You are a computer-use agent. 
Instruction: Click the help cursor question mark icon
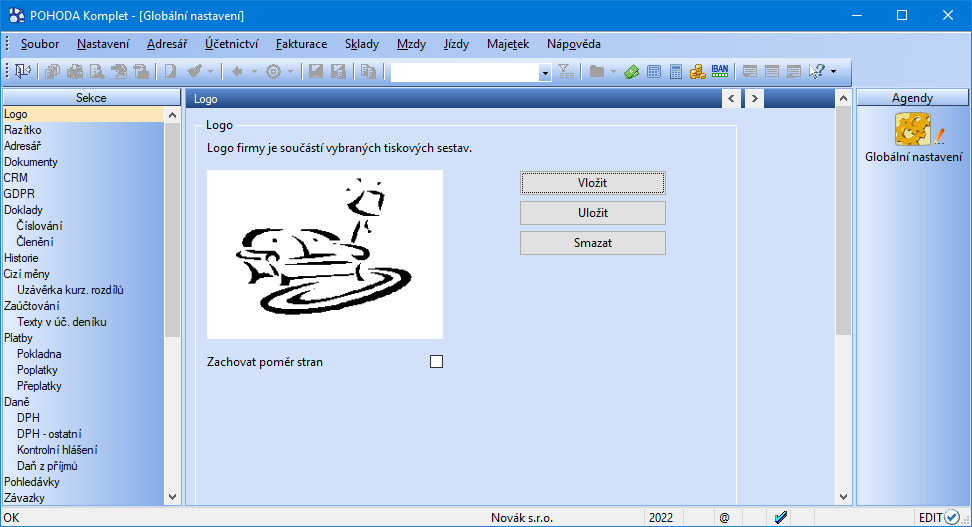(817, 71)
